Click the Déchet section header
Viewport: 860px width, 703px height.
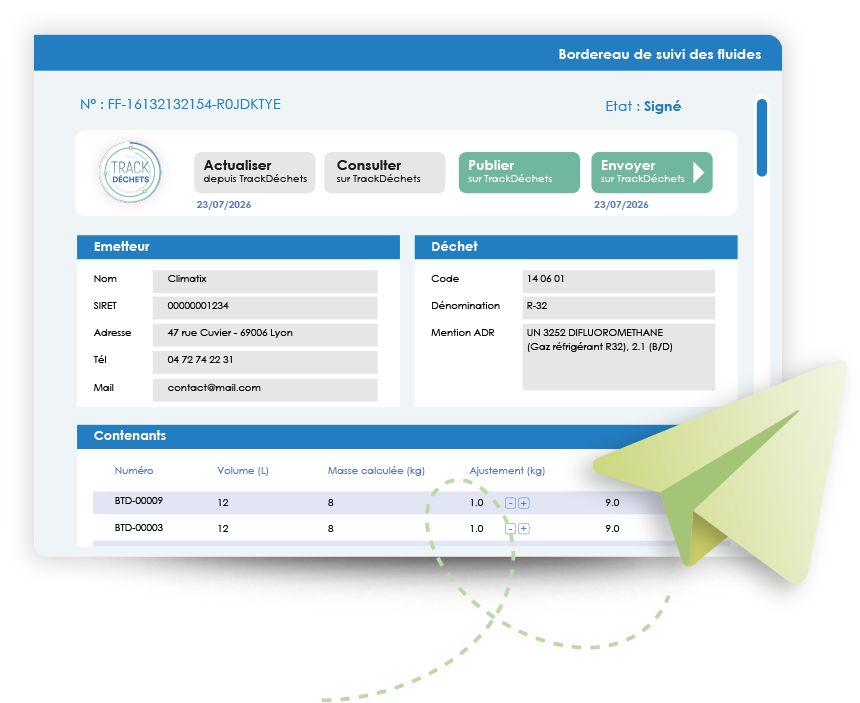pyautogui.click(x=576, y=247)
